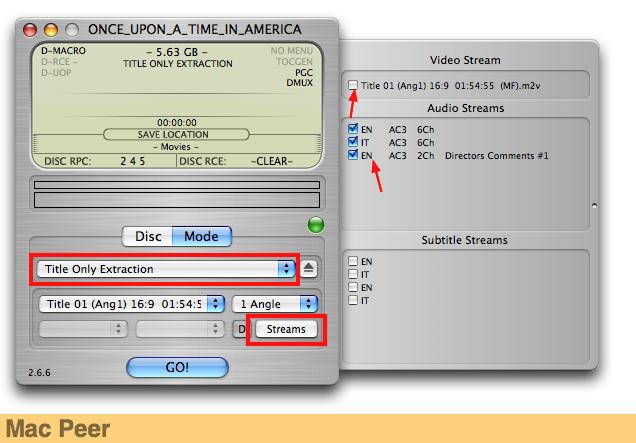Screen dimensions: 636x443
Task: Click the 2.6.6 version number
Action: click(39, 372)
